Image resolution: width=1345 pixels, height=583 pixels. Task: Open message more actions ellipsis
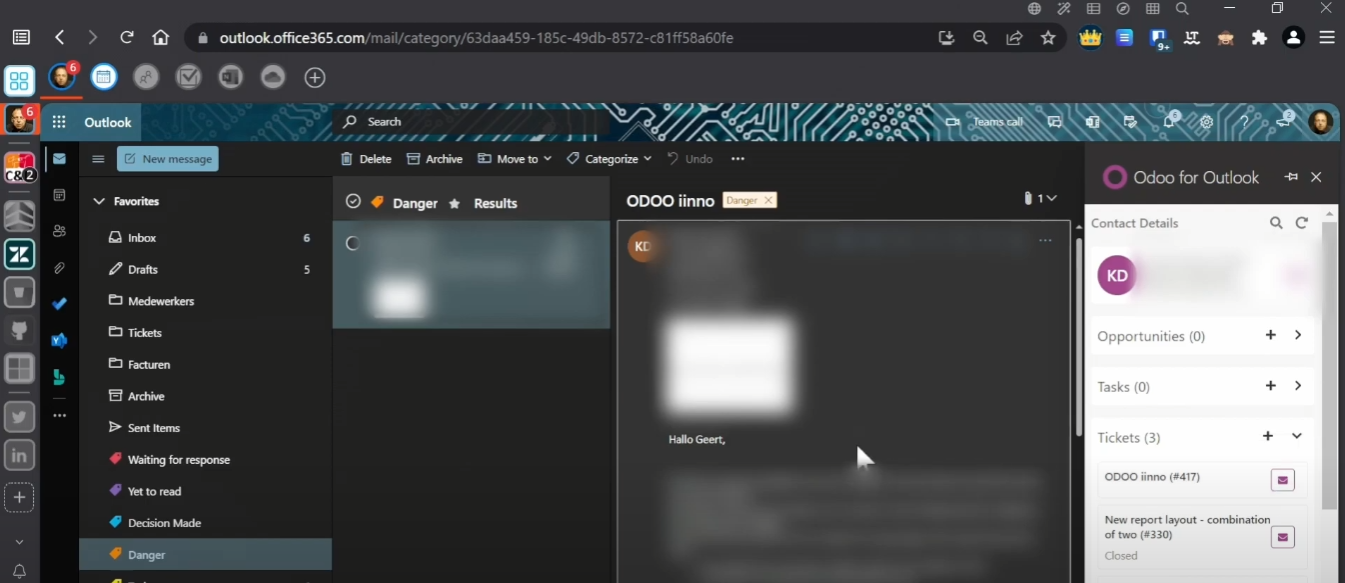click(x=1045, y=240)
